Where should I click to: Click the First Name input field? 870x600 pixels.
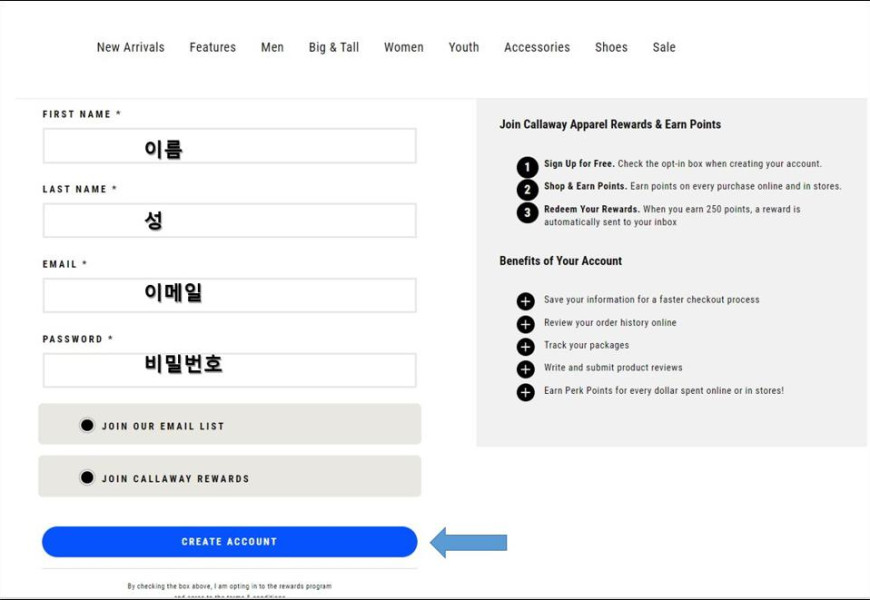(x=230, y=146)
